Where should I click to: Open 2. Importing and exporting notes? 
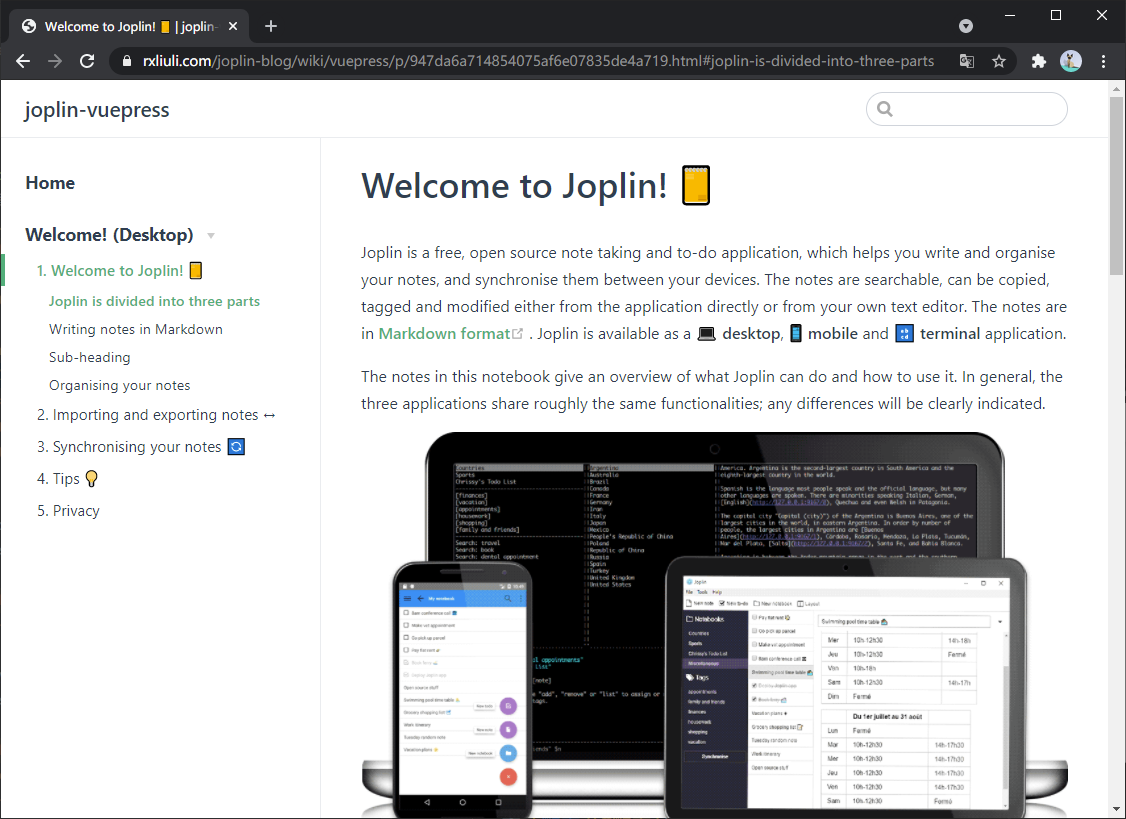(x=156, y=415)
